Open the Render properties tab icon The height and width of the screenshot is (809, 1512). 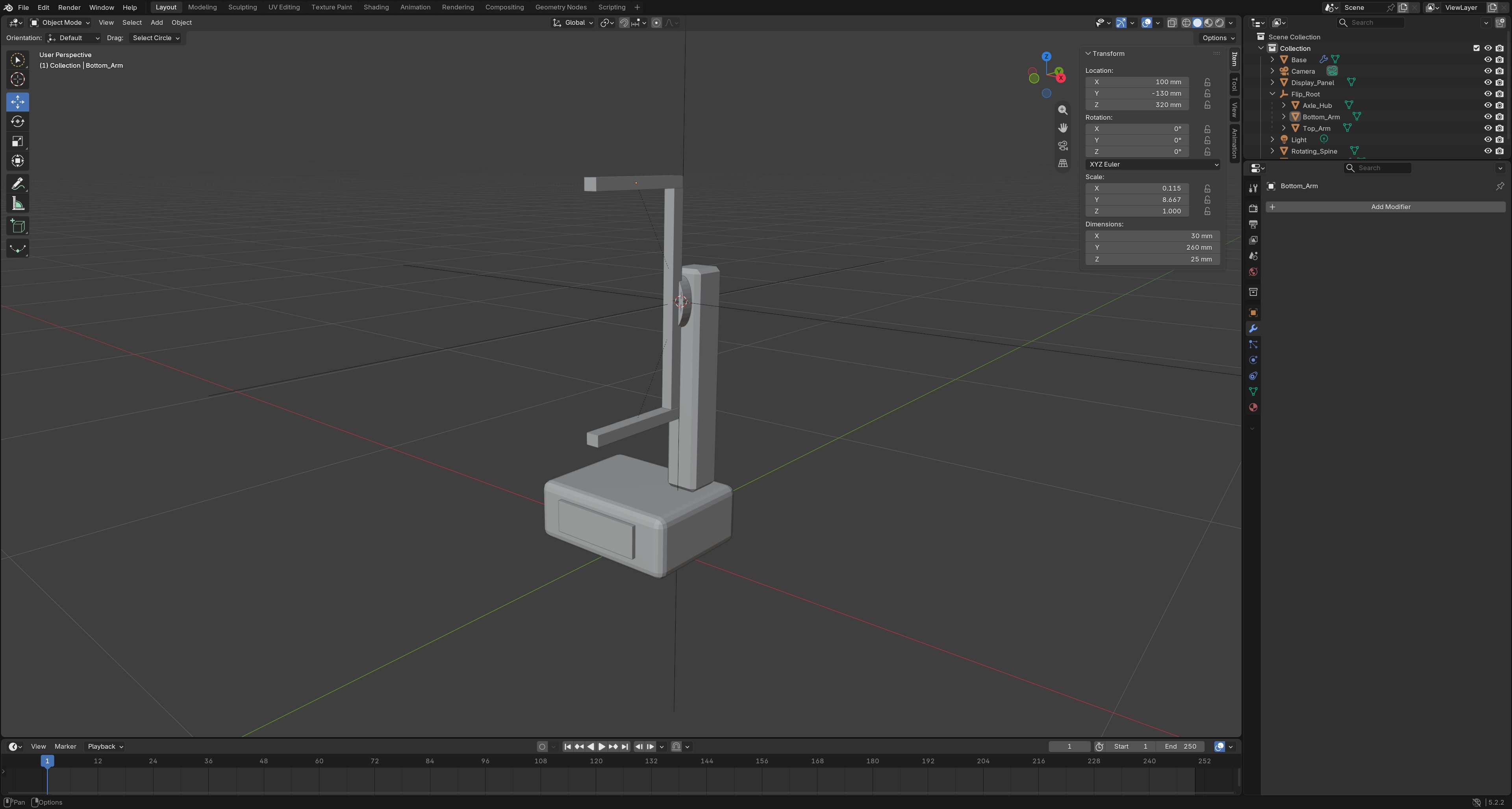tap(1253, 208)
